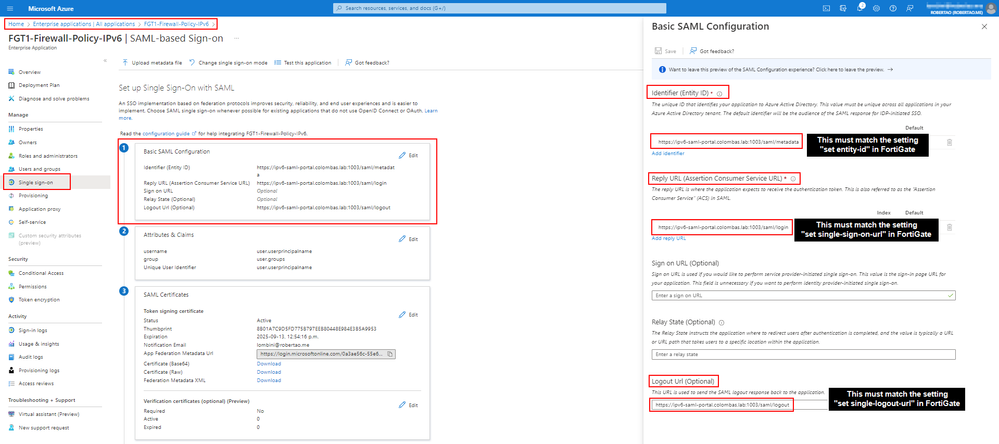The width and height of the screenshot is (999, 444).
Task: Click the Home breadcrumb
Action: click(x=16, y=24)
